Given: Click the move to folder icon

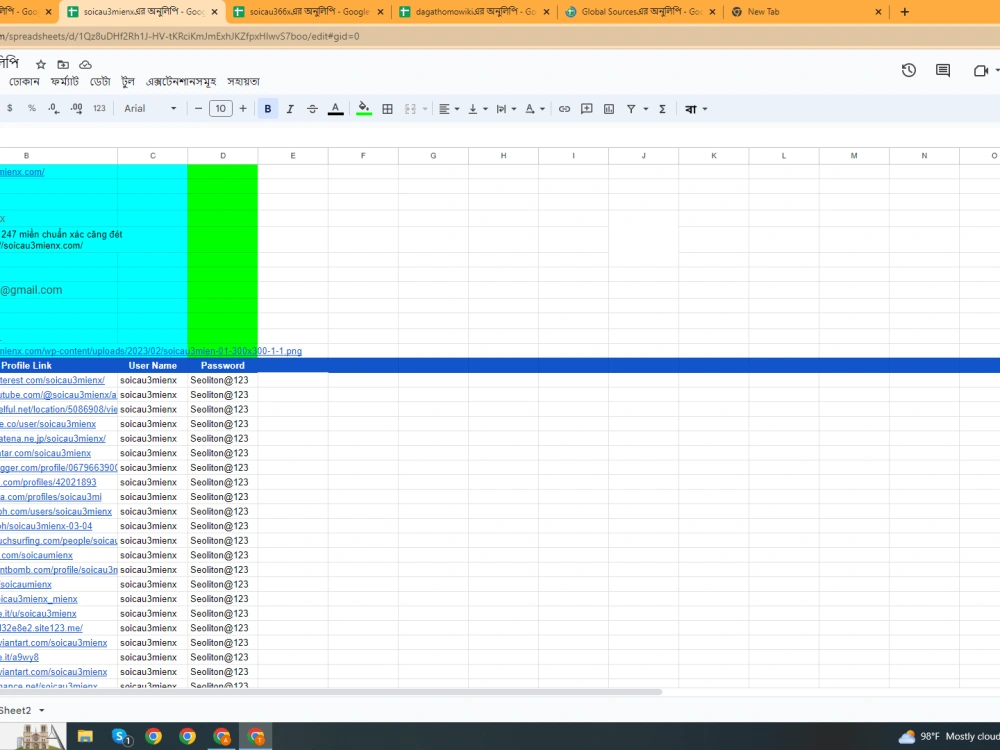Looking at the screenshot, I should click(x=63, y=64).
